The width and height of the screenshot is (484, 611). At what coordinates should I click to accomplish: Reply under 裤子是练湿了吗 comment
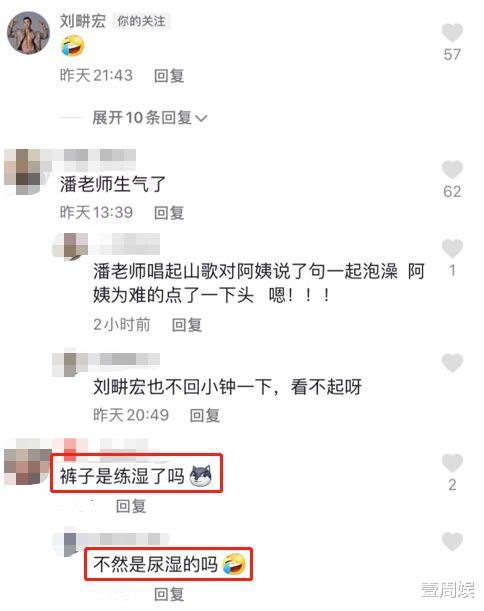tap(131, 506)
